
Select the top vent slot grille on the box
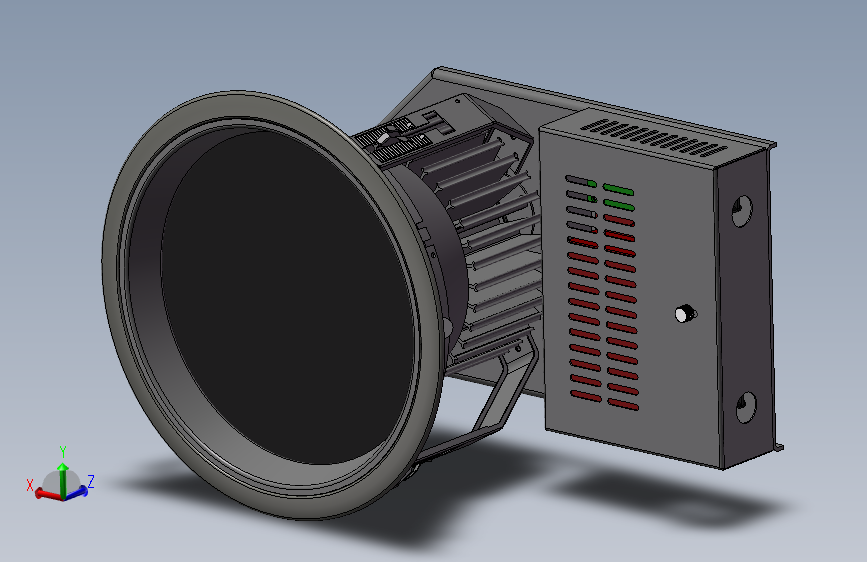tap(654, 137)
